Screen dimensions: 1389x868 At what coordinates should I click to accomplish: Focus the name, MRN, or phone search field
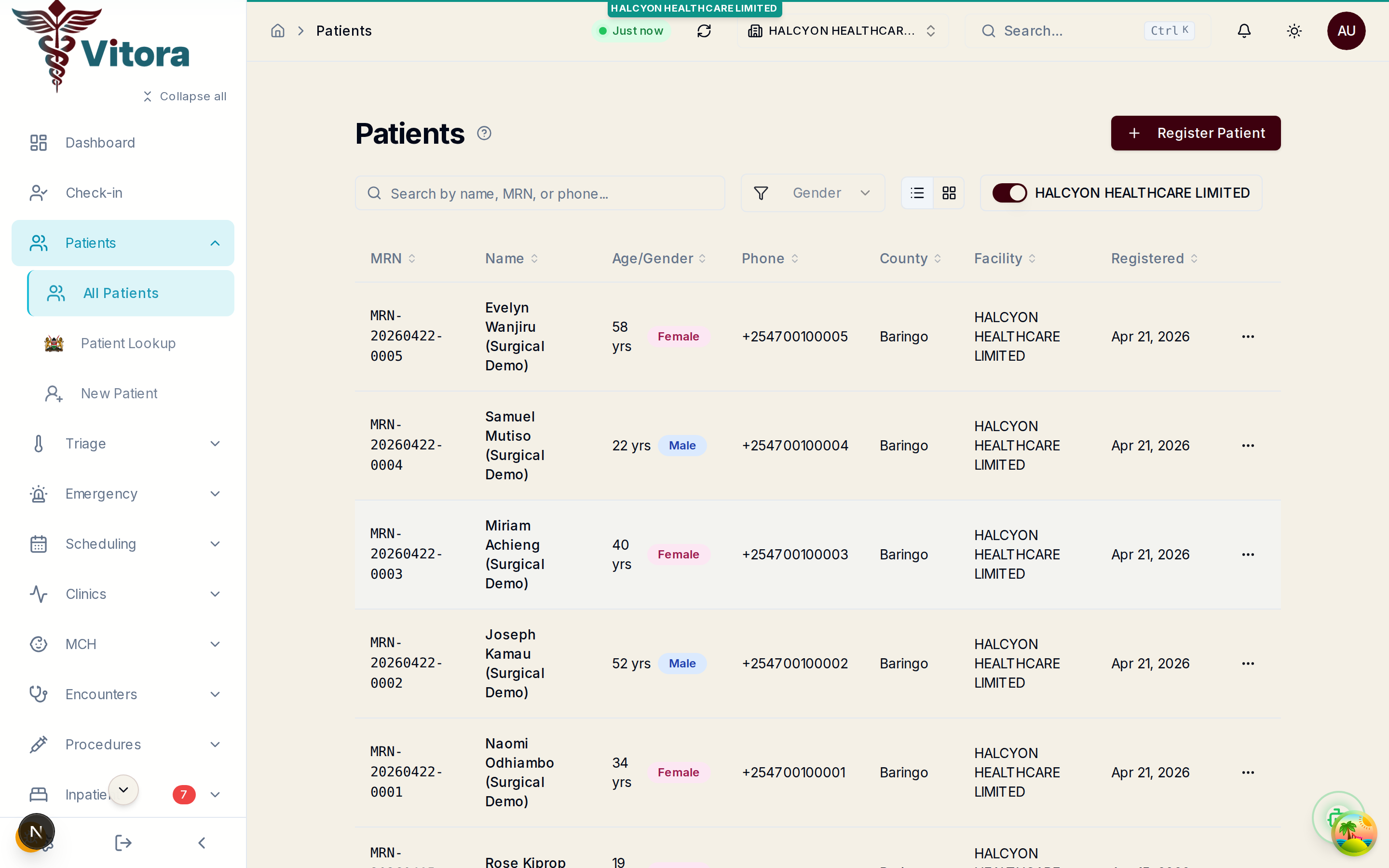point(540,193)
